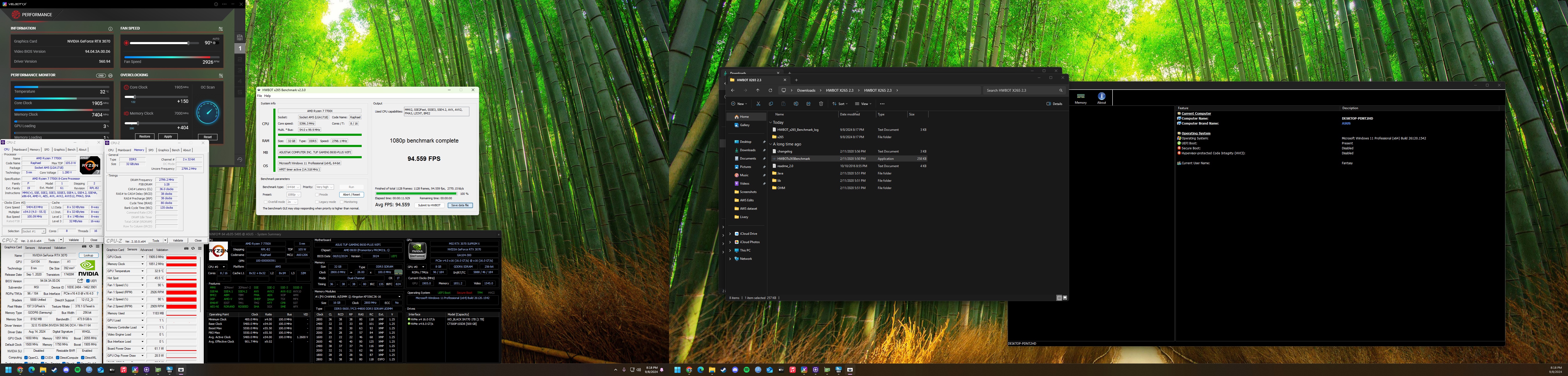Click Abort / Reset button in HWBOT

(x=351, y=195)
